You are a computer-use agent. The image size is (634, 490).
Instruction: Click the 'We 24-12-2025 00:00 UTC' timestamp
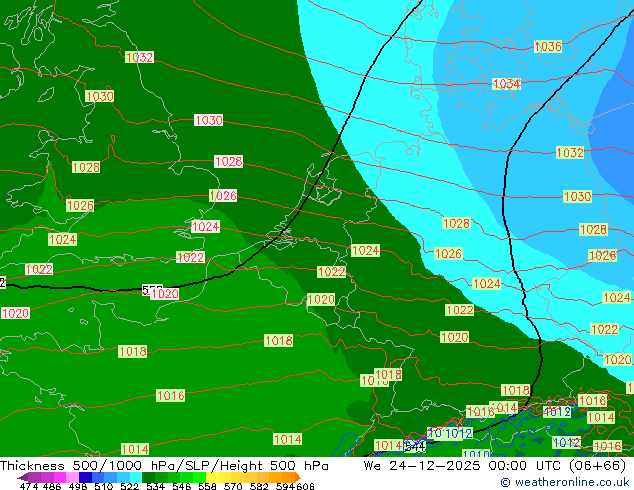click(464, 466)
